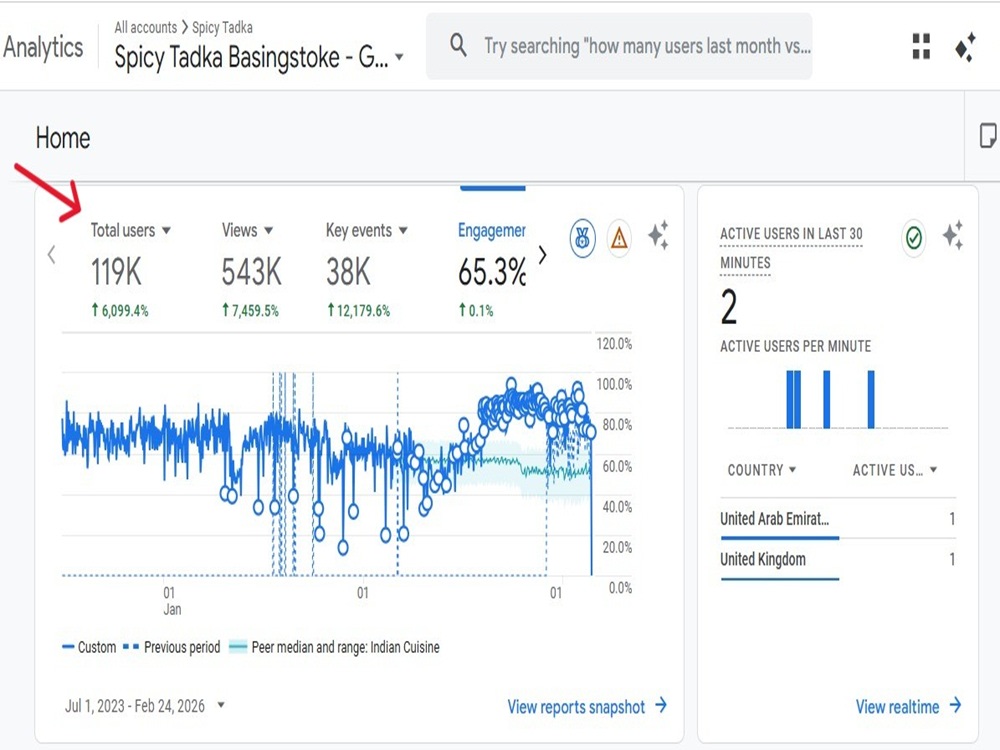1000x750 pixels.
Task: Click the 65.3% engagement value
Action: tap(492, 272)
